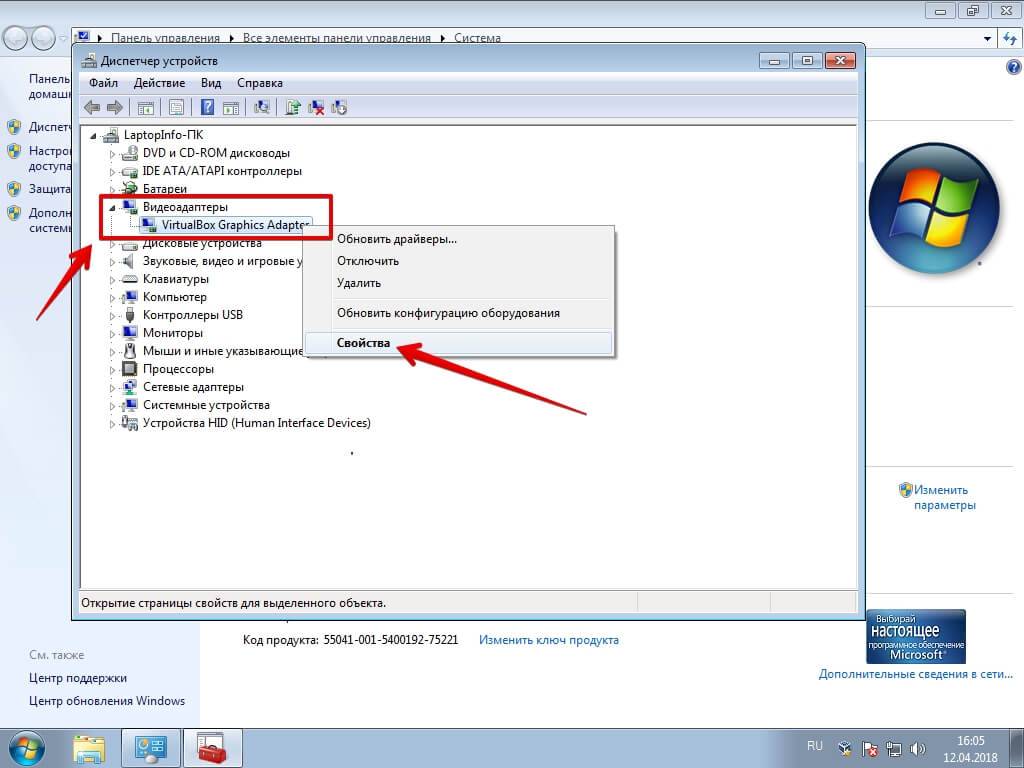Open the Properties toolbar icon

(176, 108)
